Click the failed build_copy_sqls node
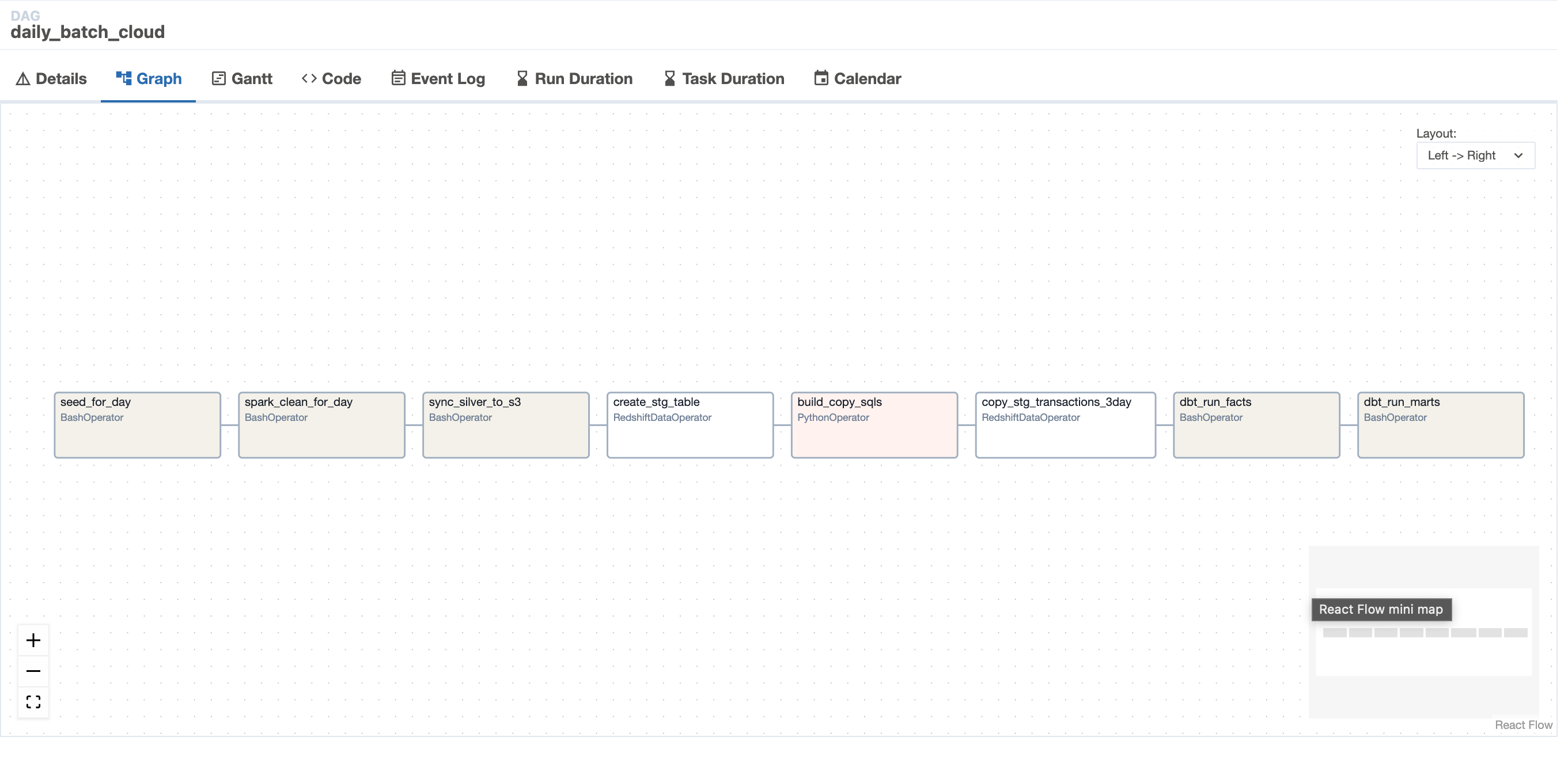The width and height of the screenshot is (1568, 760). pos(874,425)
